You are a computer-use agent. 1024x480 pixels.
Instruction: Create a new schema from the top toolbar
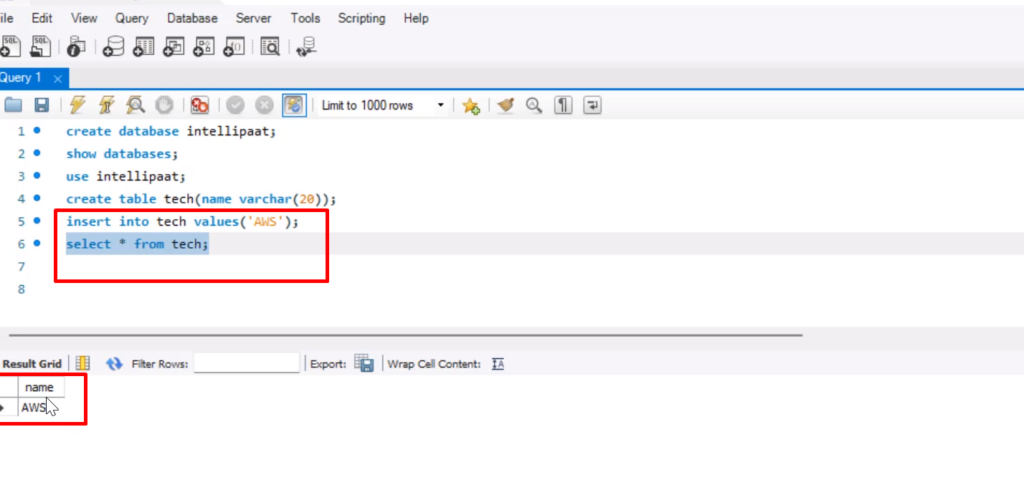coord(114,46)
